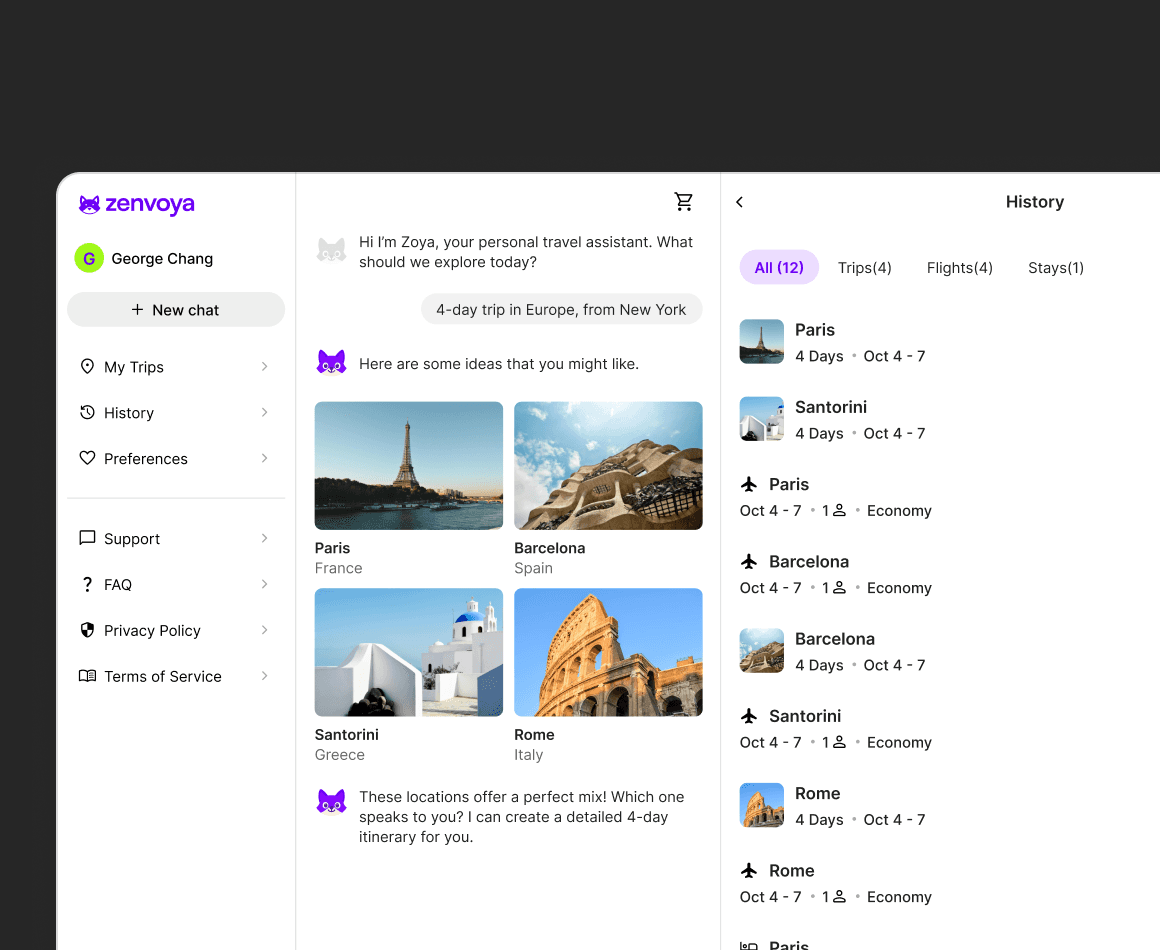
Task: Click George Chang profile name
Action: tap(162, 258)
